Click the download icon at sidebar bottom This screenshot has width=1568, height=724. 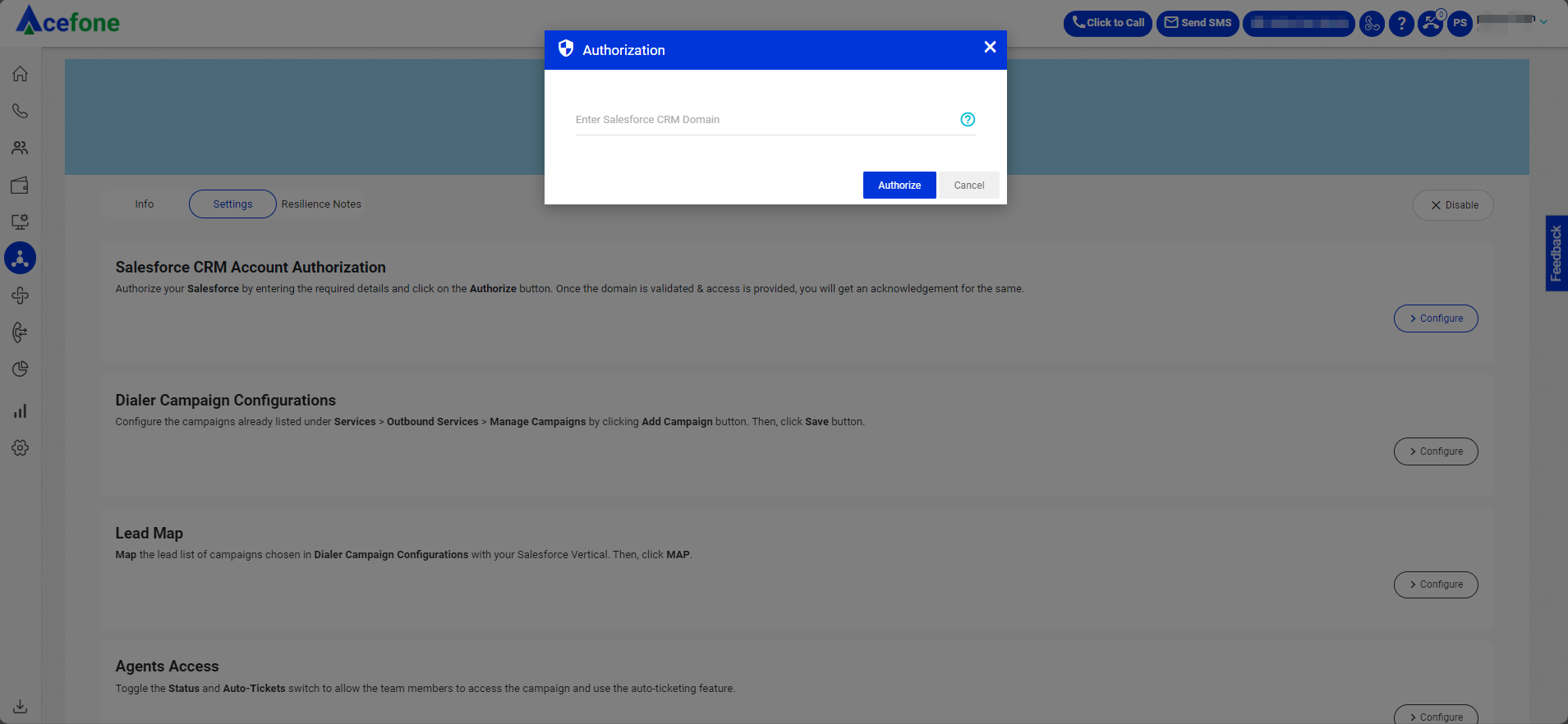point(21,706)
